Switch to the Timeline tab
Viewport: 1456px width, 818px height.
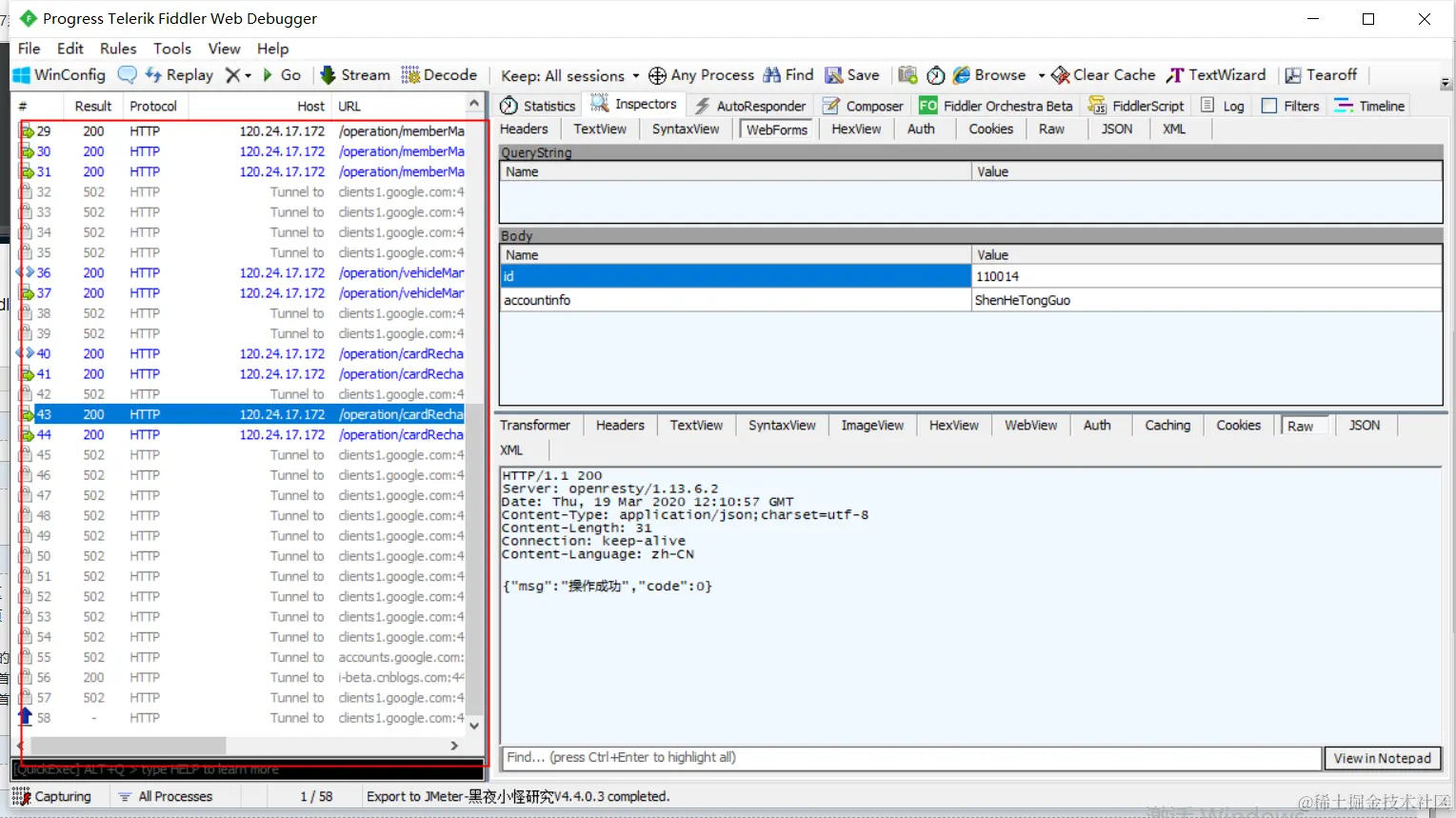coord(1370,106)
